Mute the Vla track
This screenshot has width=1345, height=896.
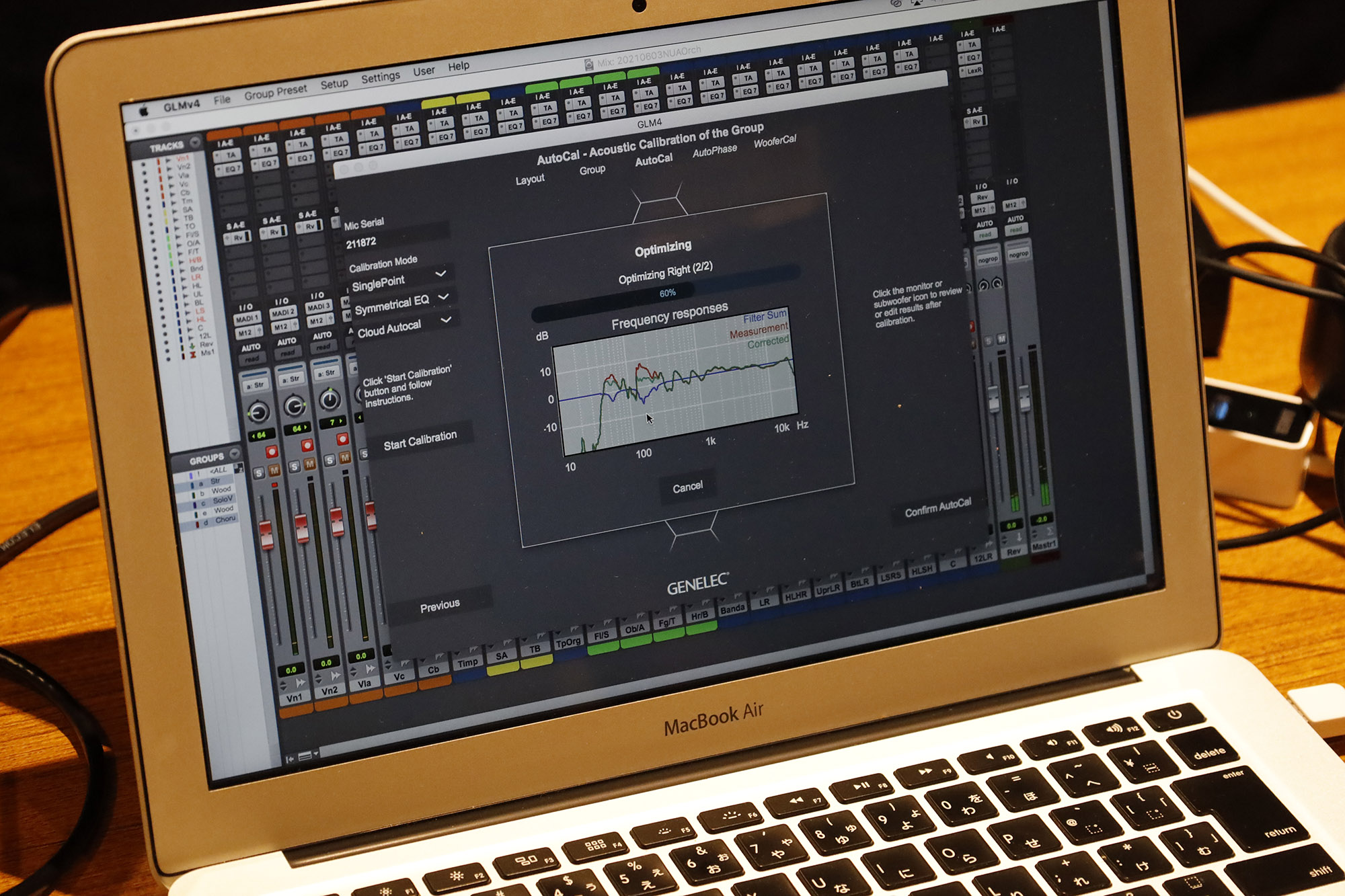tap(345, 458)
